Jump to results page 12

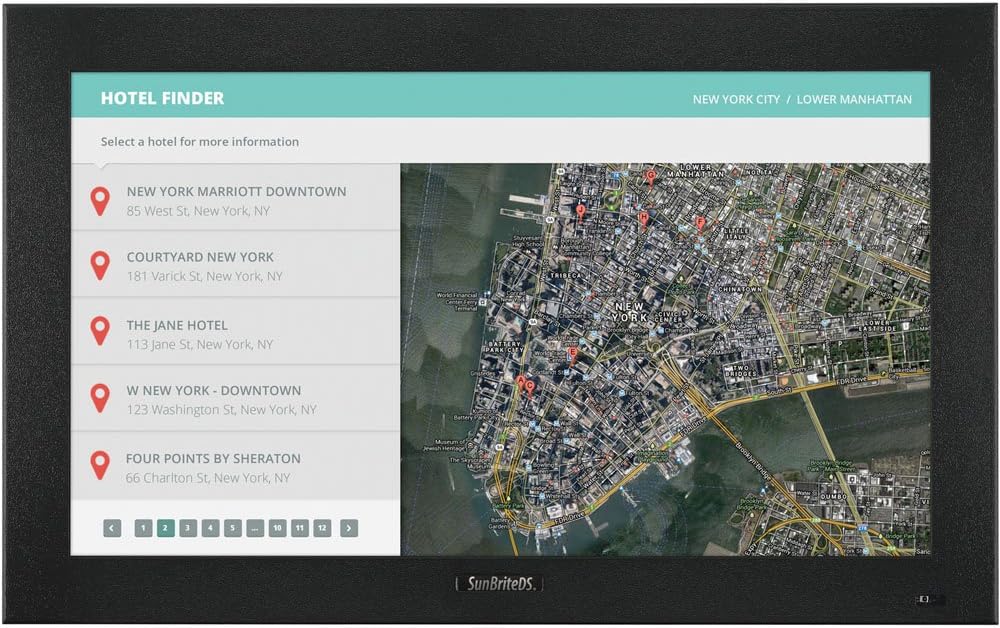(322, 528)
